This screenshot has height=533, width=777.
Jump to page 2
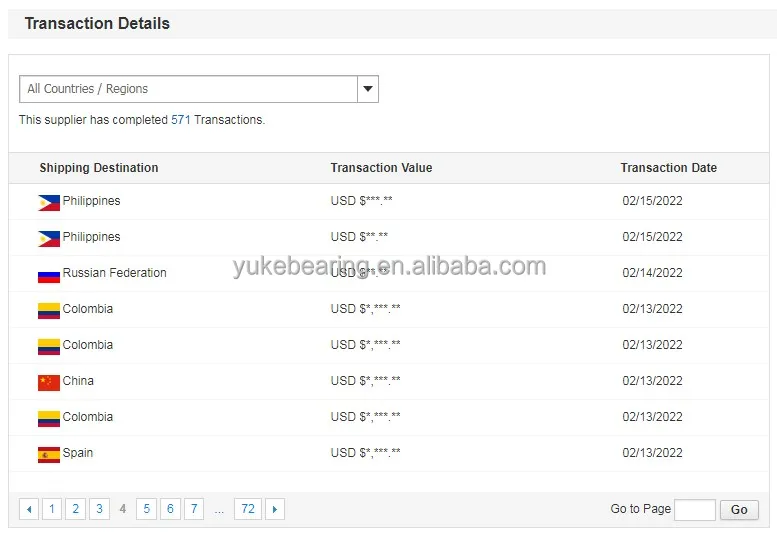75,510
